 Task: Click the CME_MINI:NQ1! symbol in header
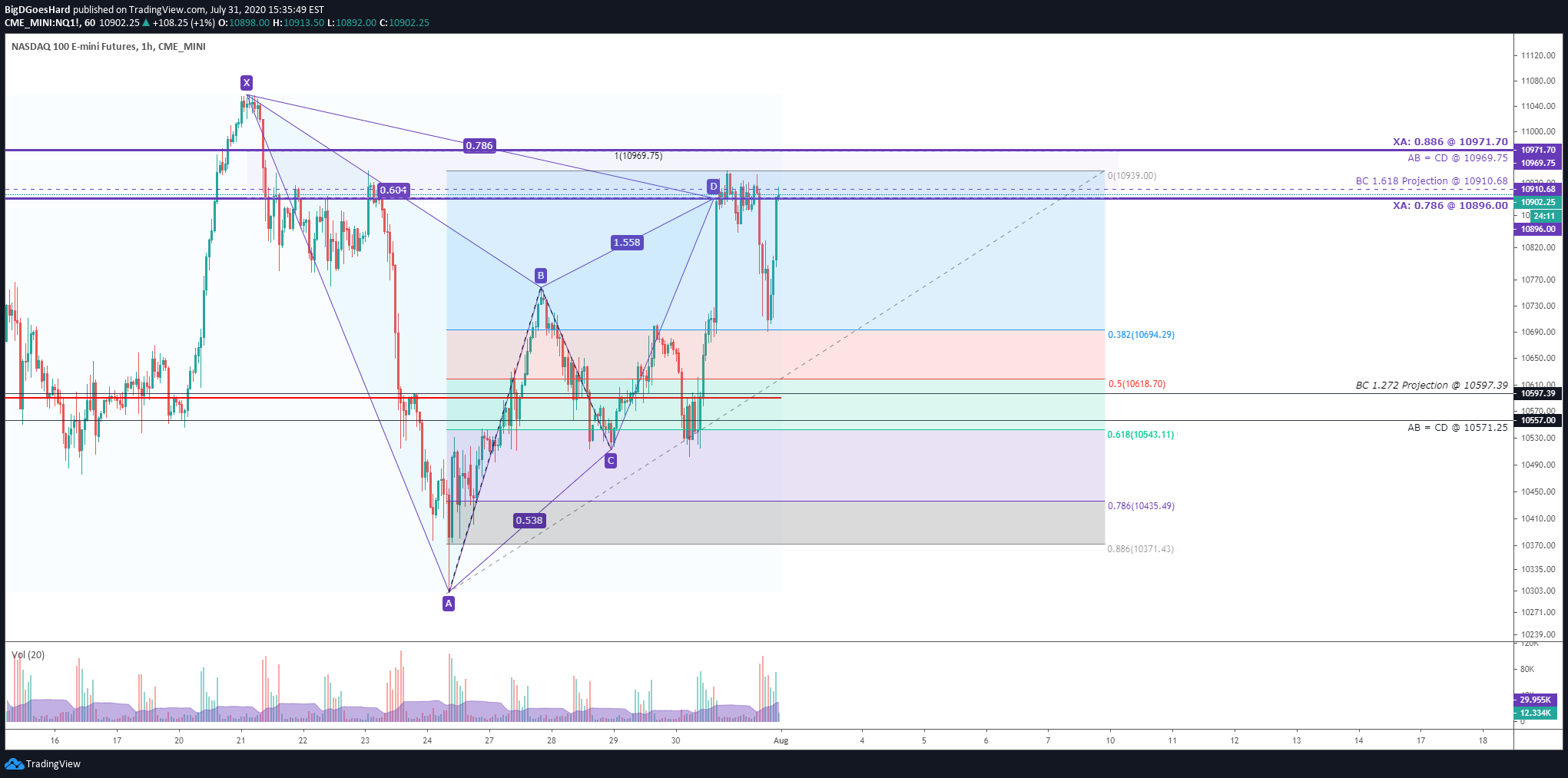(x=42, y=23)
